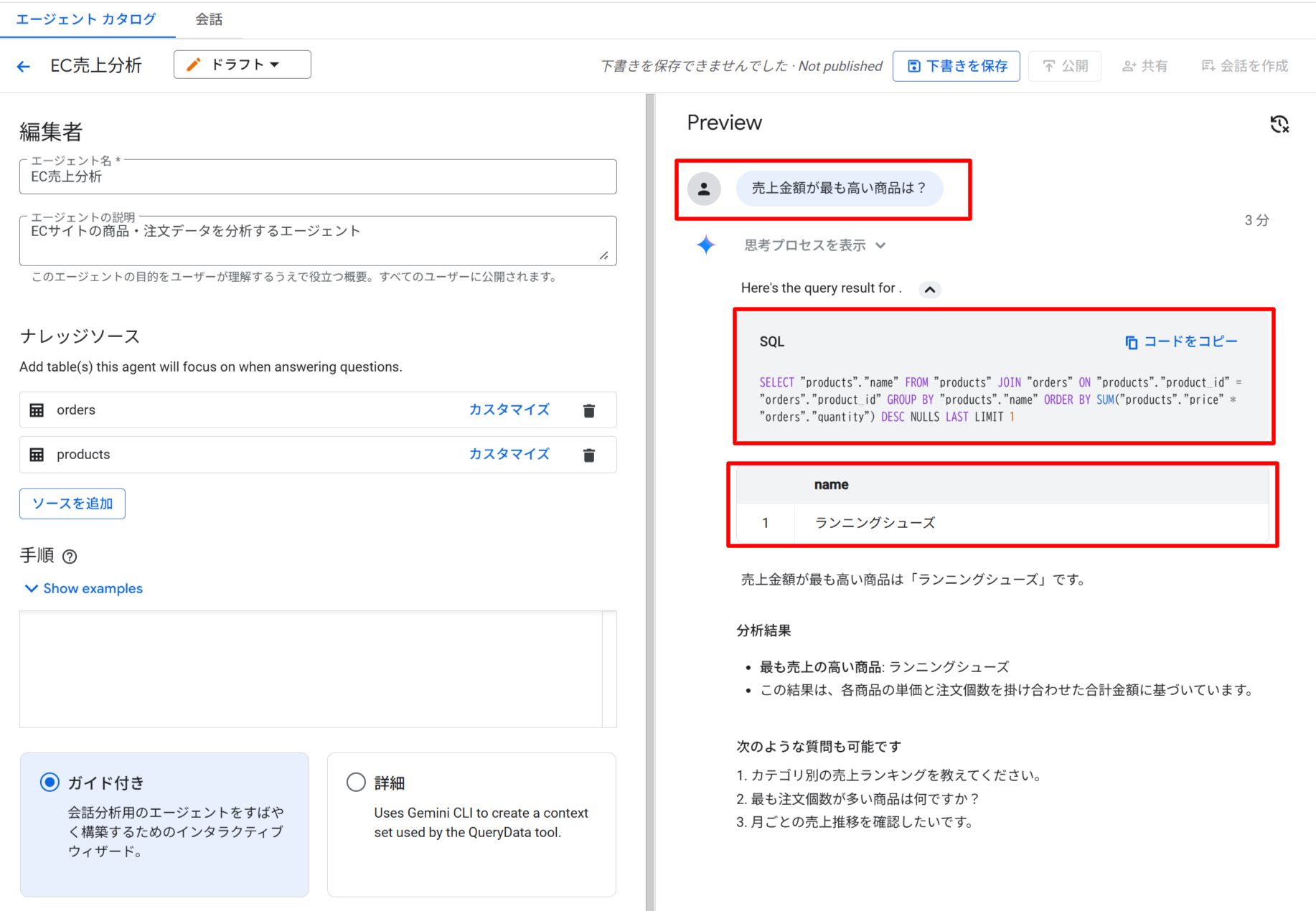Select the ガイド付き radio button
Screen dimensions: 1316x911
pyautogui.click(x=50, y=782)
